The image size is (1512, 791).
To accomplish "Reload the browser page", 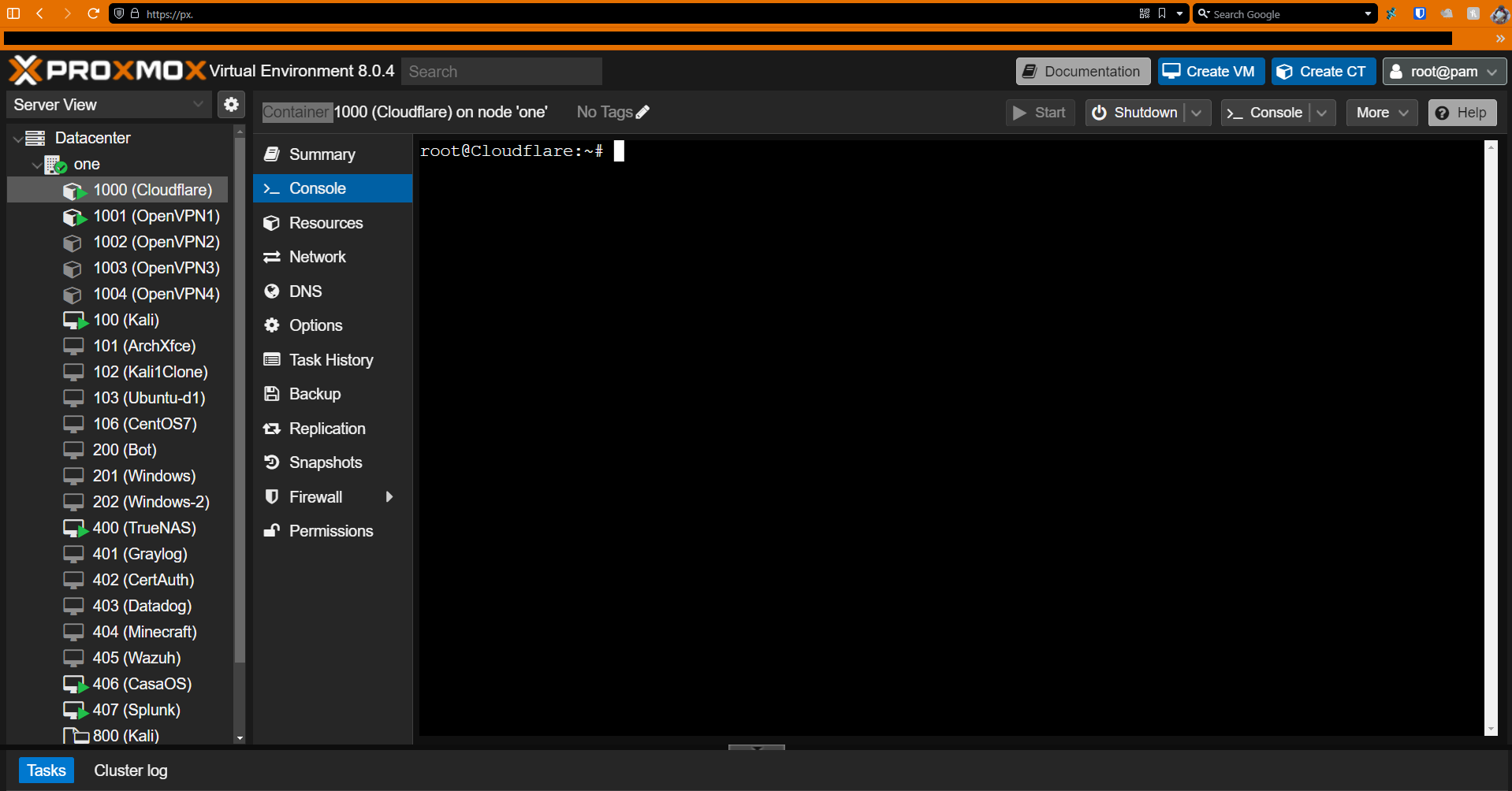I will [x=93, y=13].
